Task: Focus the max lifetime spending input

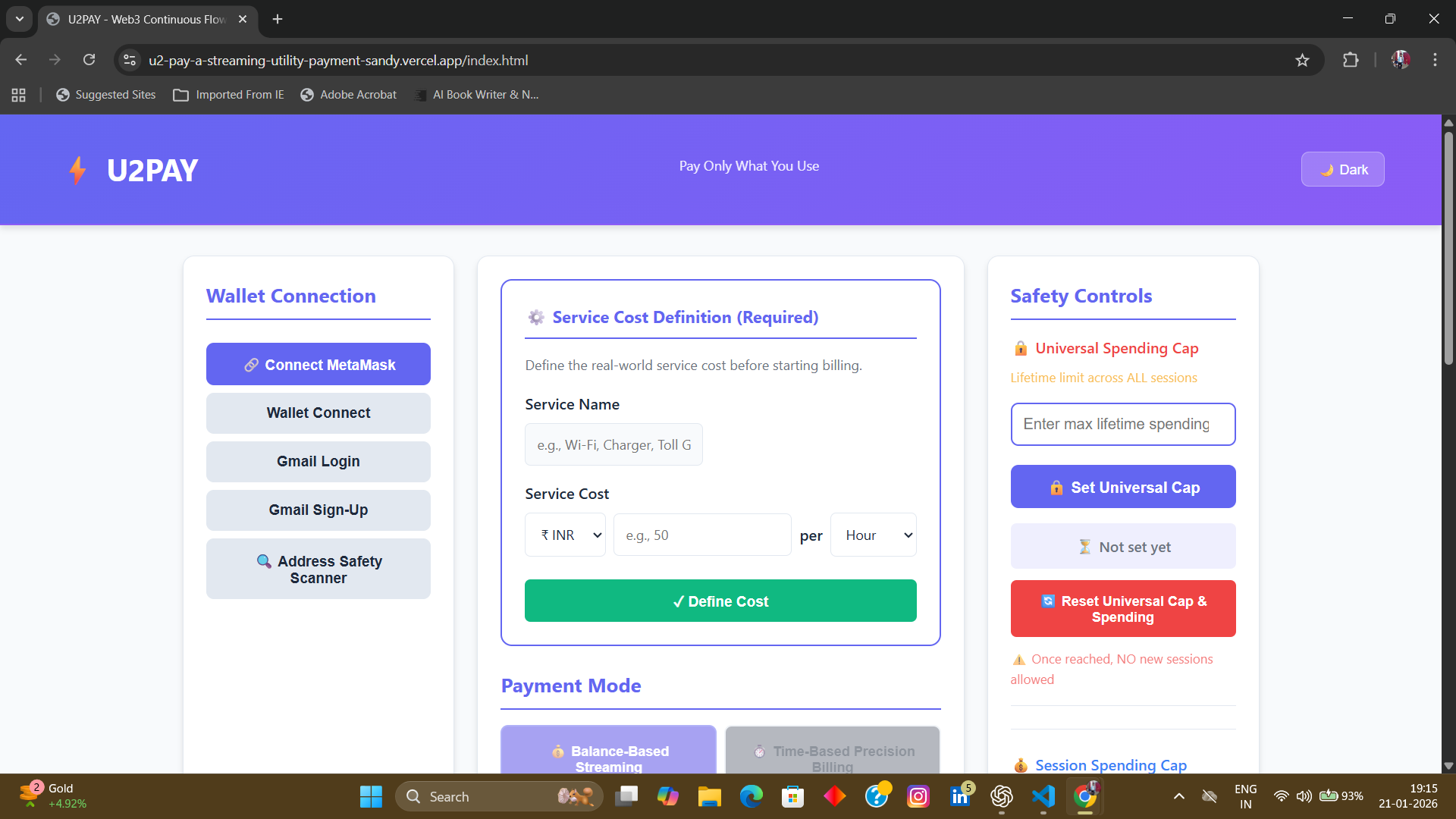Action: coord(1122,425)
